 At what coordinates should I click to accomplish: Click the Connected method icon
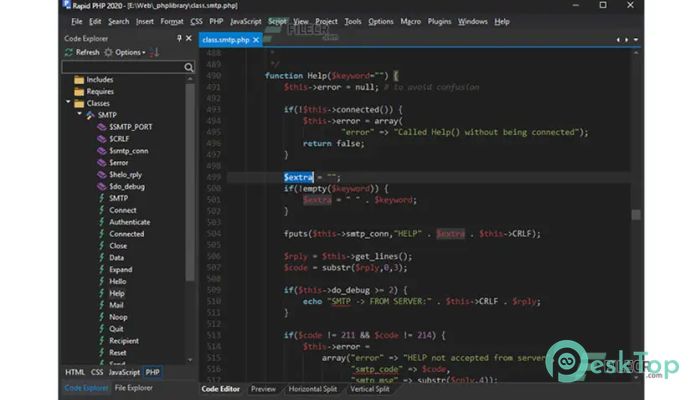(102, 234)
